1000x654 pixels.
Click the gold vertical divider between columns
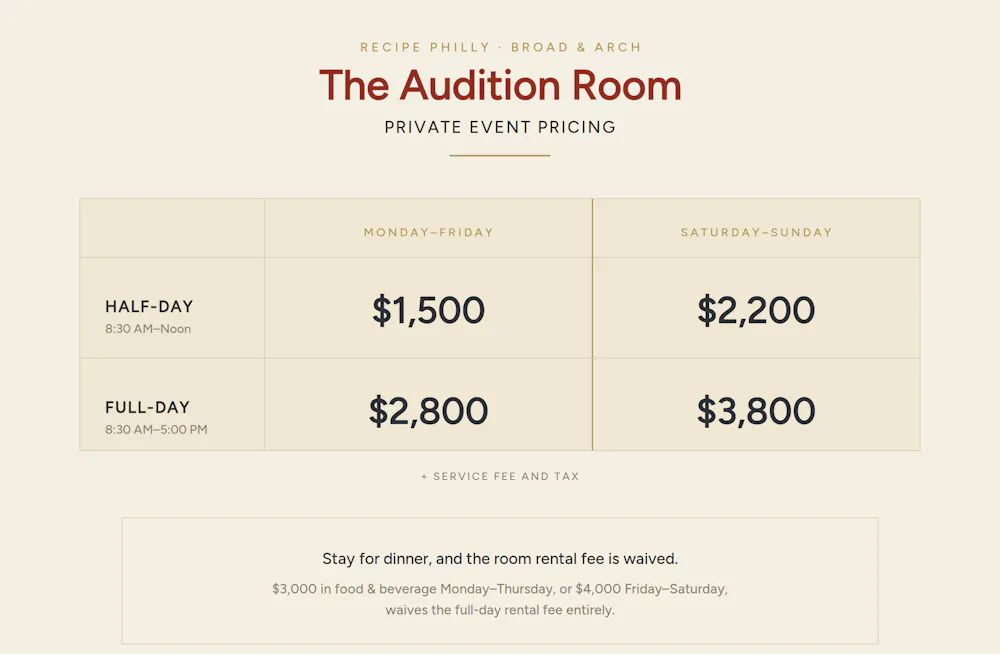592,324
